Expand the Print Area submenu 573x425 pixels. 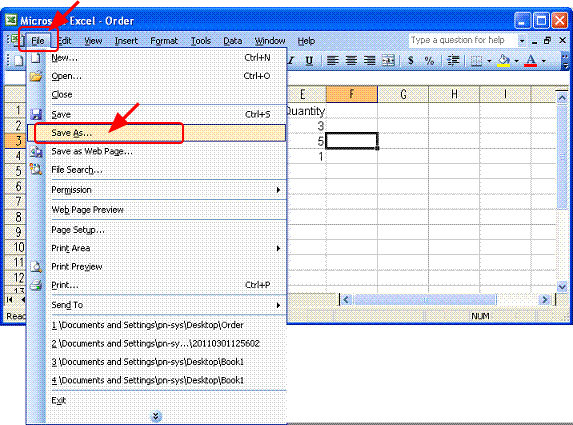(278, 248)
